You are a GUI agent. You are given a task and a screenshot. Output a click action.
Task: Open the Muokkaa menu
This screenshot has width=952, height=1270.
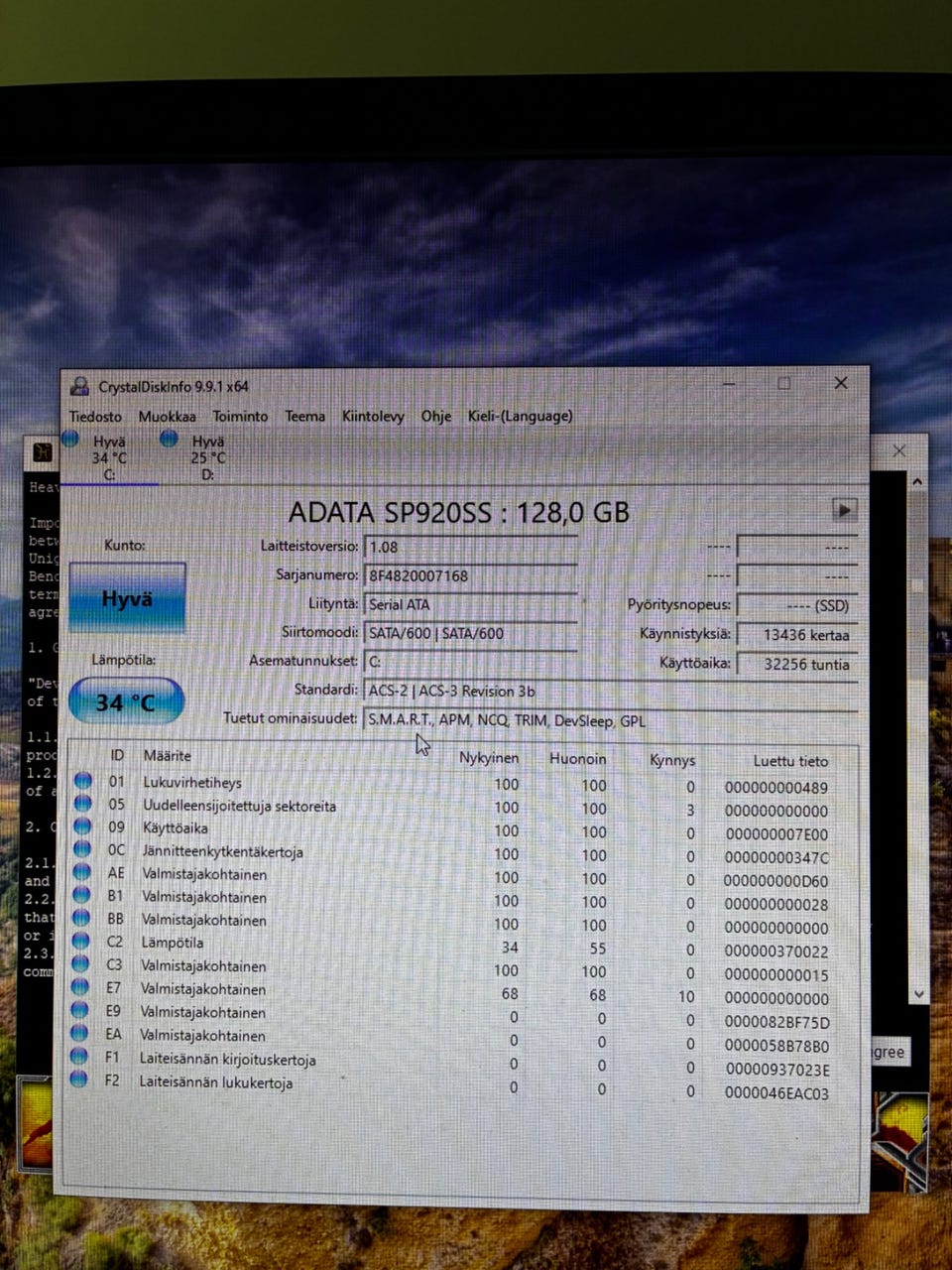[167, 417]
